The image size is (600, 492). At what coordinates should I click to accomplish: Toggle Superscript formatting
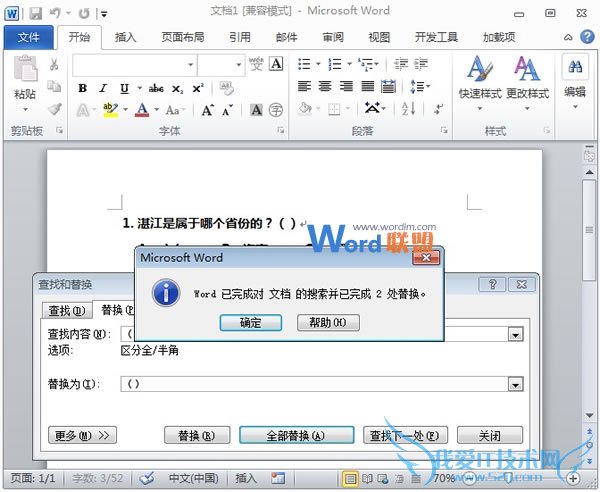(x=198, y=88)
